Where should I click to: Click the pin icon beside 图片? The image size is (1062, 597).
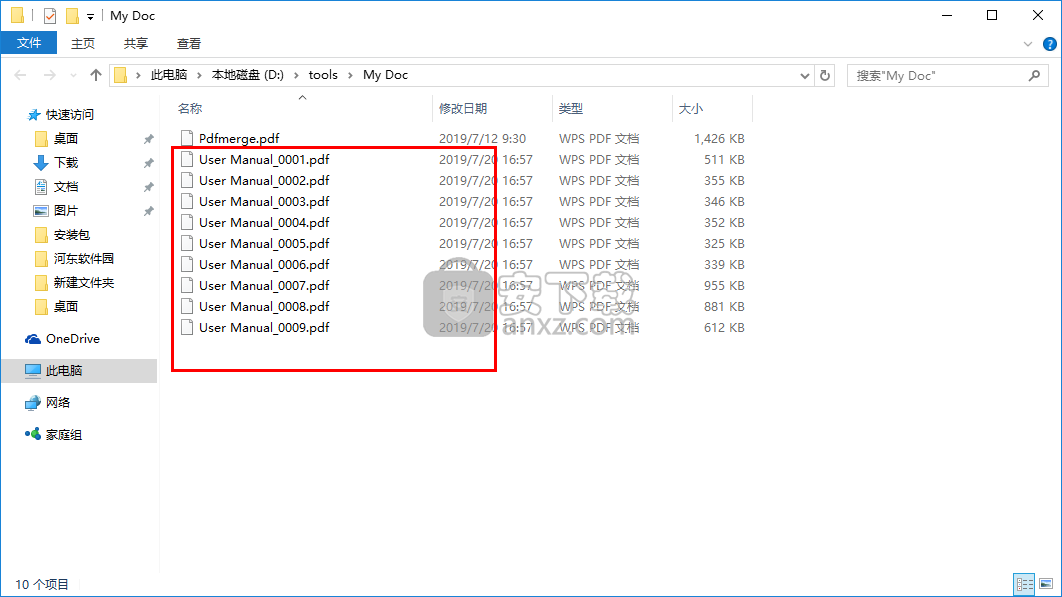(x=148, y=211)
